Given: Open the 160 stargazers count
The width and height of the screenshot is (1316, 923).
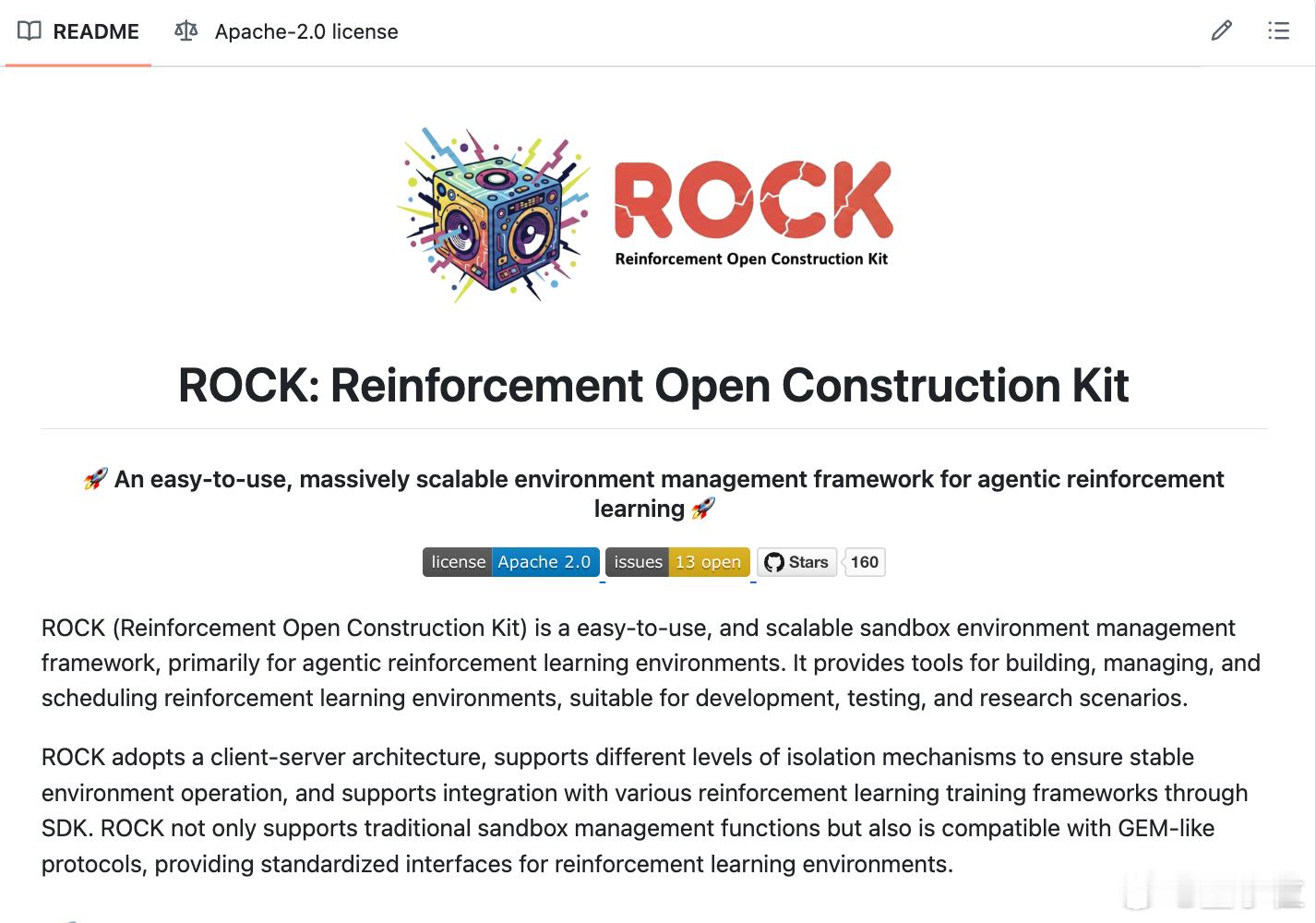Looking at the screenshot, I should [865, 562].
